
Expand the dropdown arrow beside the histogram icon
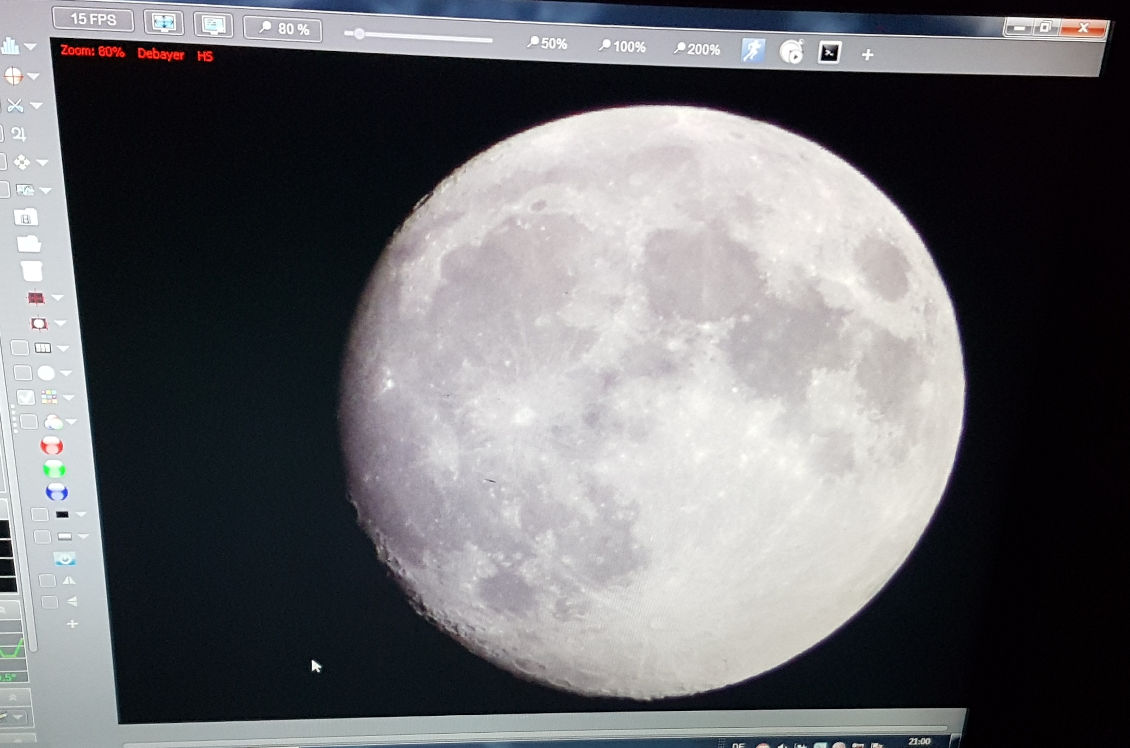tap(30, 47)
